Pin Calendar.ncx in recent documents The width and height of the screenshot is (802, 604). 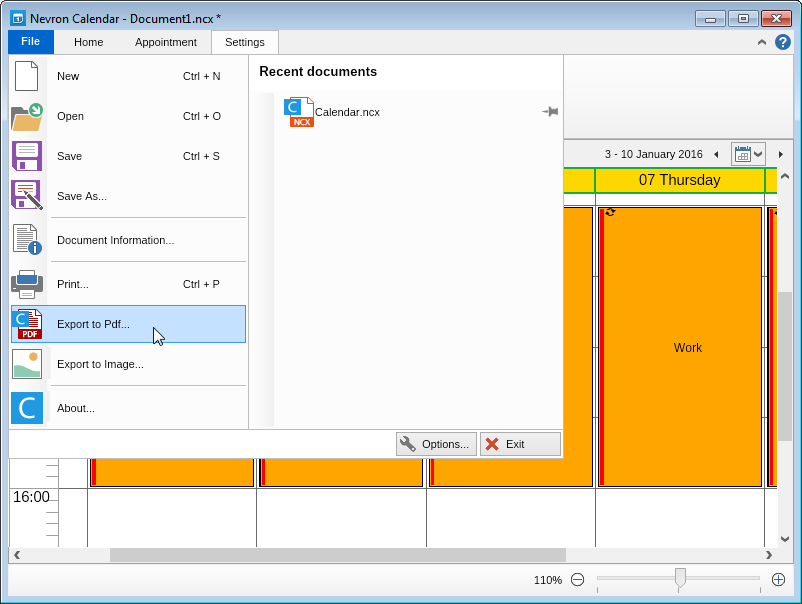[550, 111]
